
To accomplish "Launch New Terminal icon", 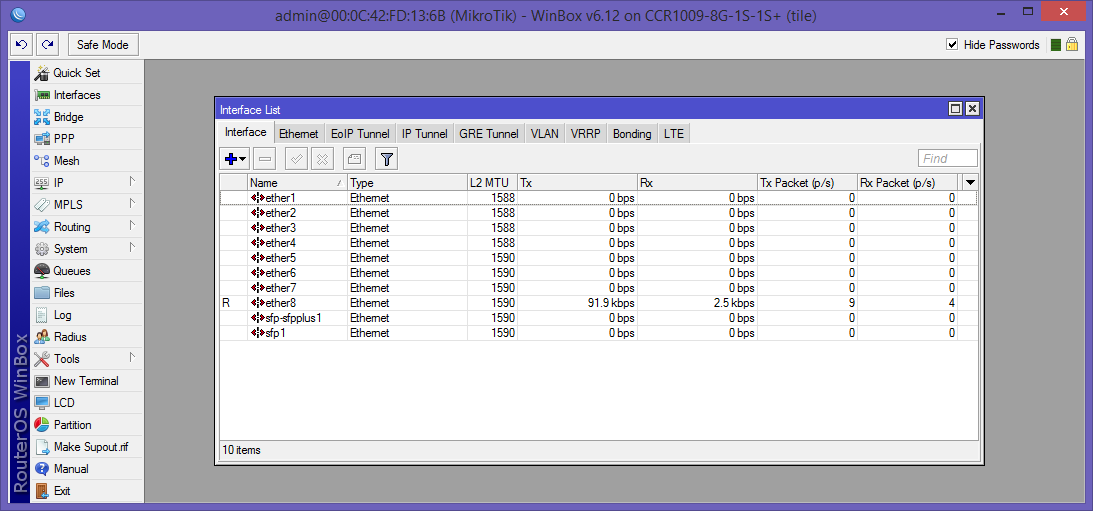I will click(42, 381).
